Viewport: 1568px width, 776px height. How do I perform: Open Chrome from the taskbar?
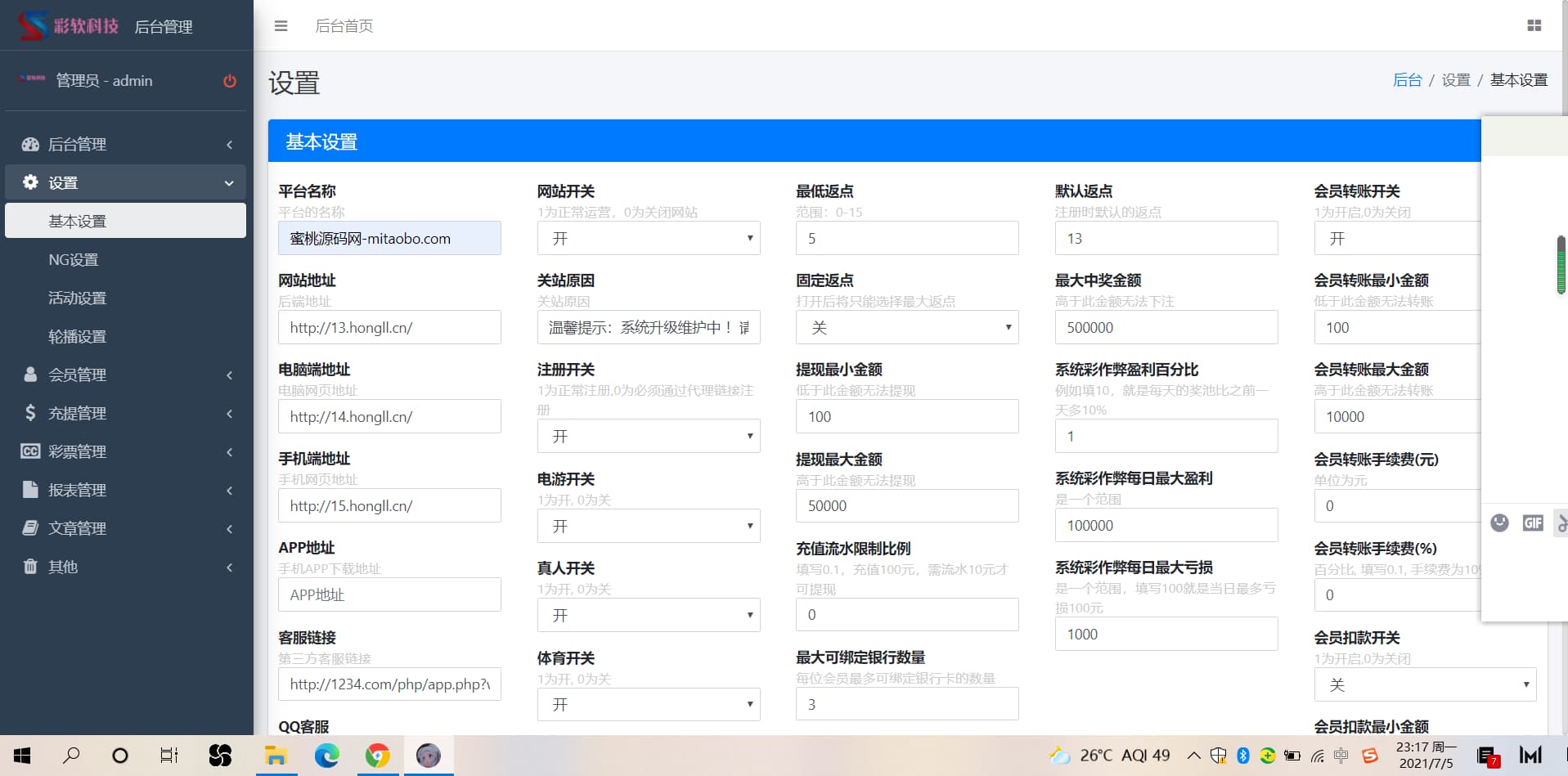pyautogui.click(x=377, y=756)
